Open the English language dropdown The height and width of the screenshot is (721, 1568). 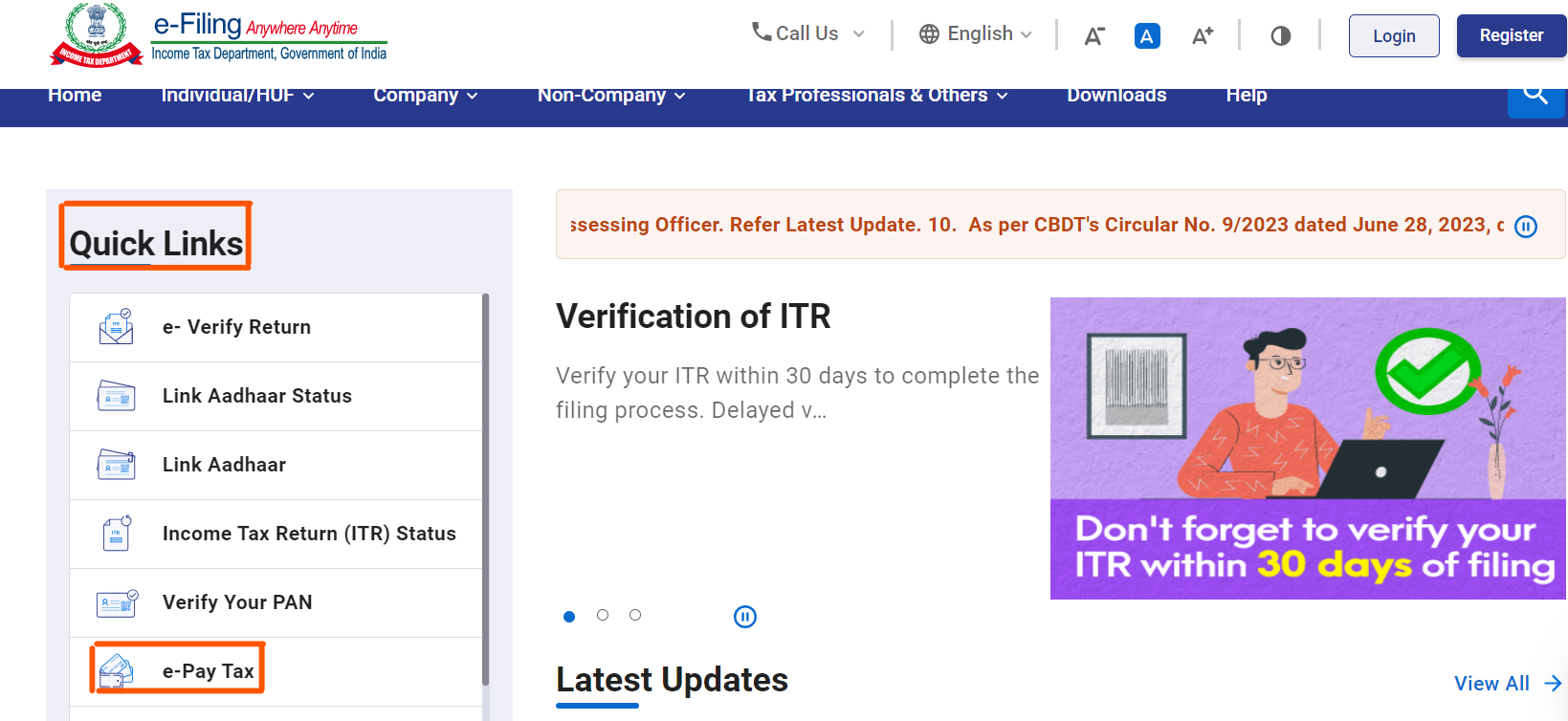pos(976,34)
